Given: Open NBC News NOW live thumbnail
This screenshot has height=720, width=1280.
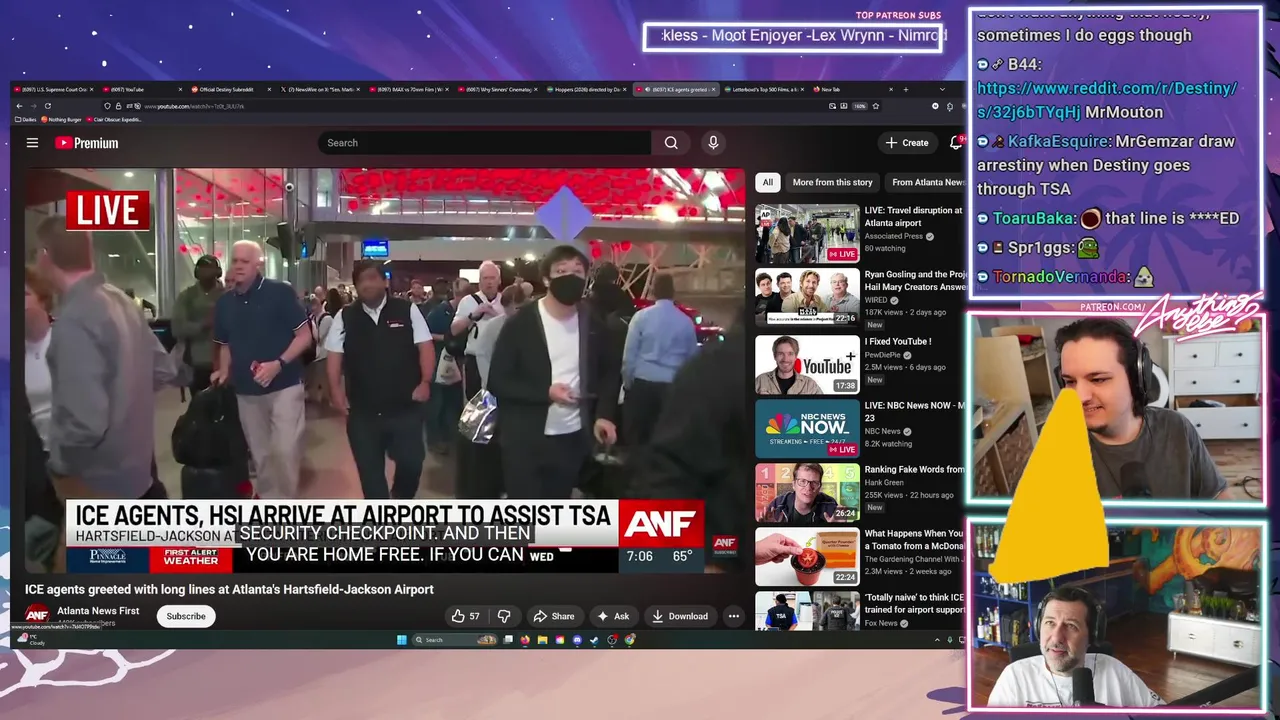Looking at the screenshot, I should [807, 428].
